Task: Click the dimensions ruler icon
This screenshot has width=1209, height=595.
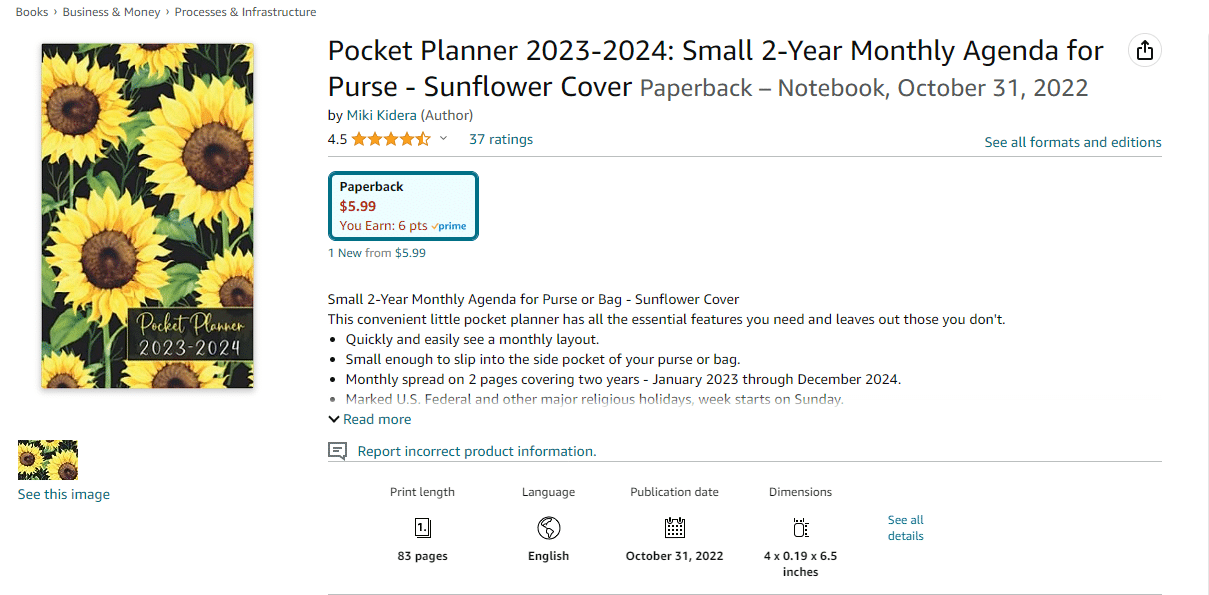Action: pos(800,528)
